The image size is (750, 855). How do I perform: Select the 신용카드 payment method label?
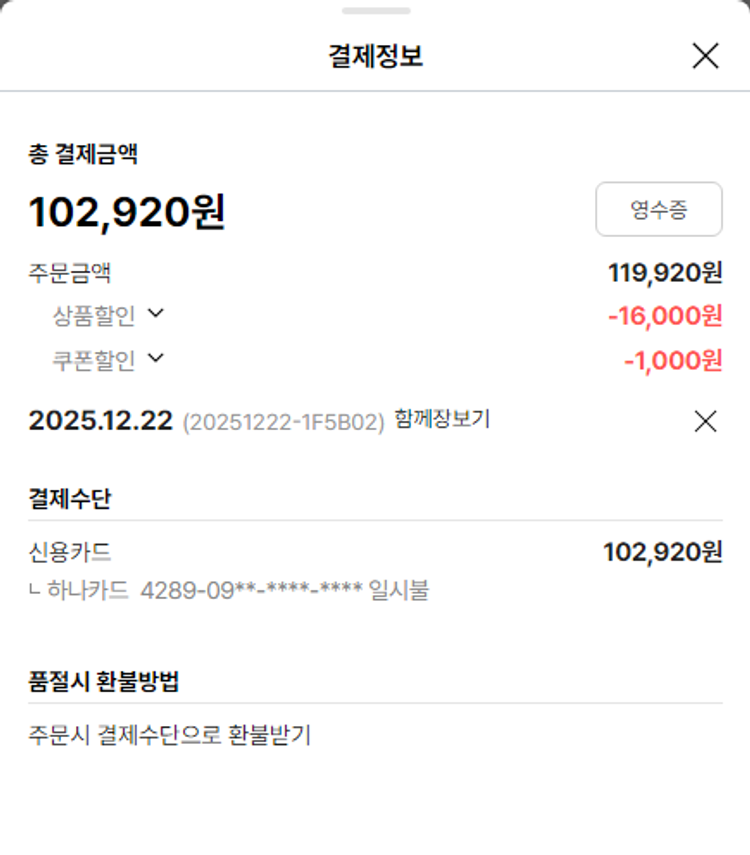[70, 552]
